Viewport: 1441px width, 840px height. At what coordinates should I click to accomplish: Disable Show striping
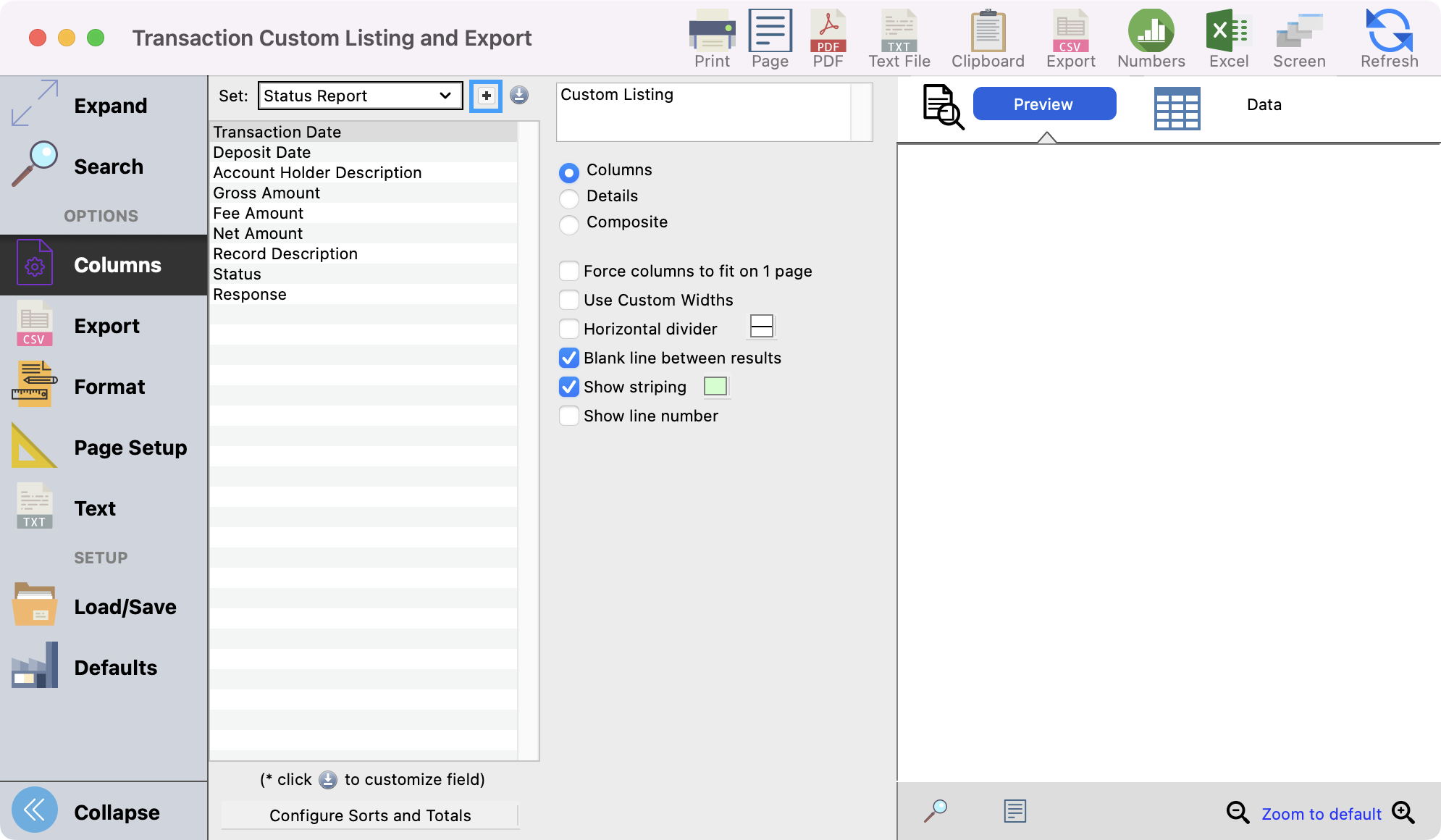tap(569, 387)
